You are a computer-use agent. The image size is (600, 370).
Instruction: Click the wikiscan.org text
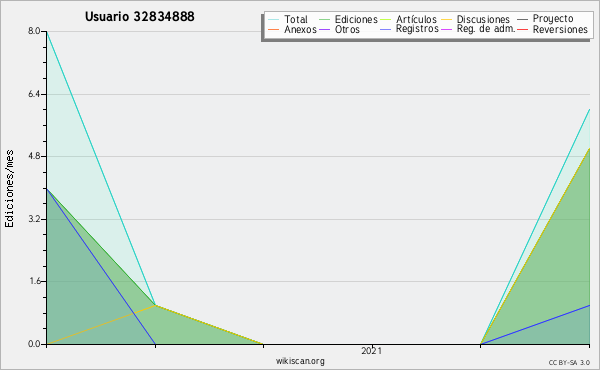point(300,361)
